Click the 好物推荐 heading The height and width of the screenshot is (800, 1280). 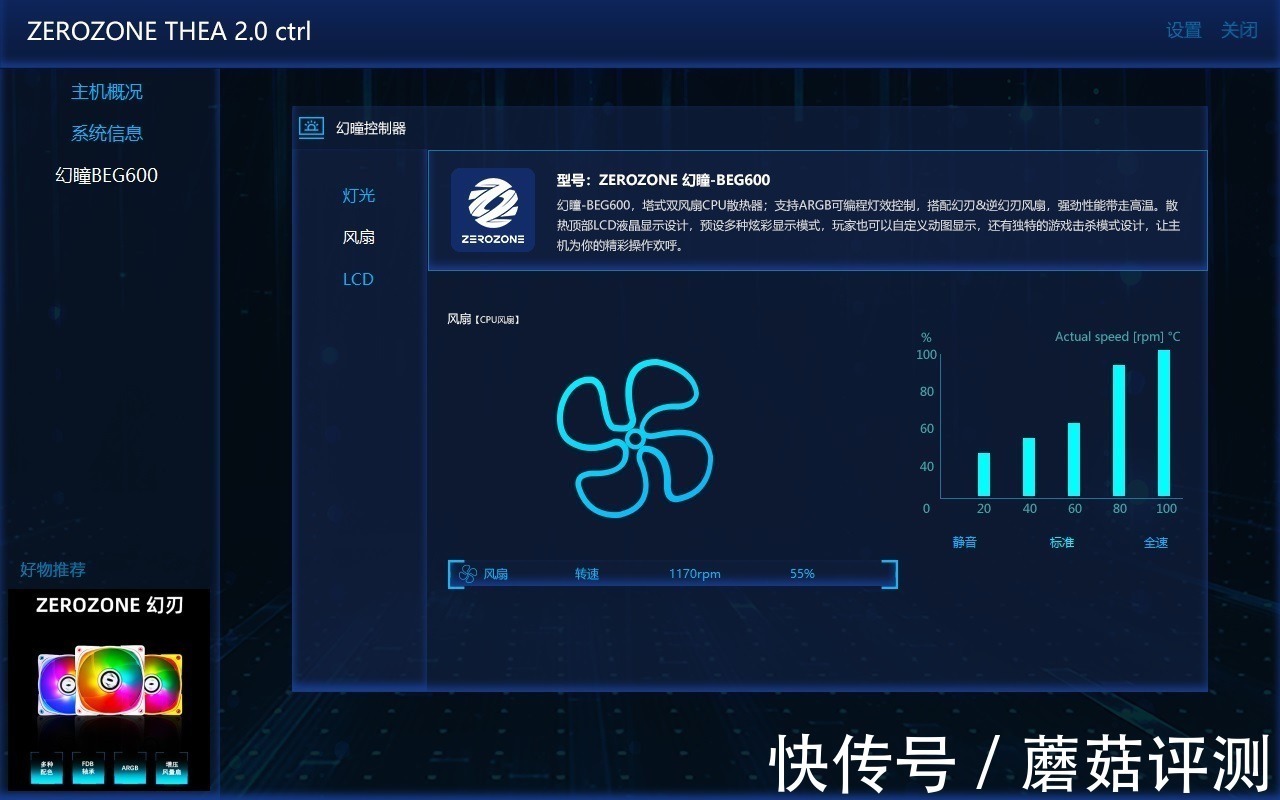click(53, 570)
